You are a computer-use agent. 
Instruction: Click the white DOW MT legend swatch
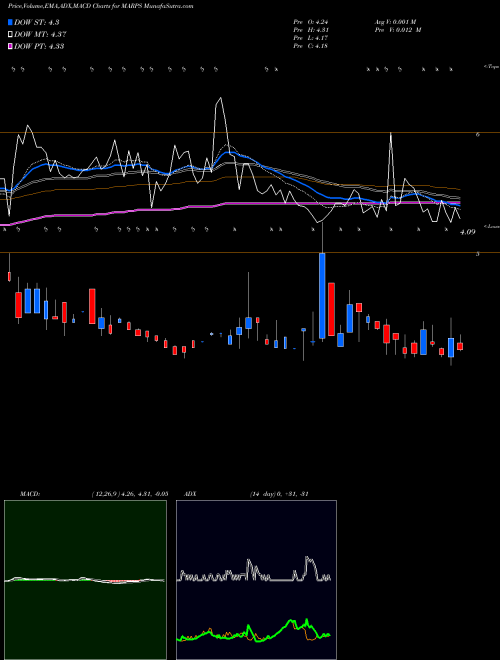click(x=10, y=35)
